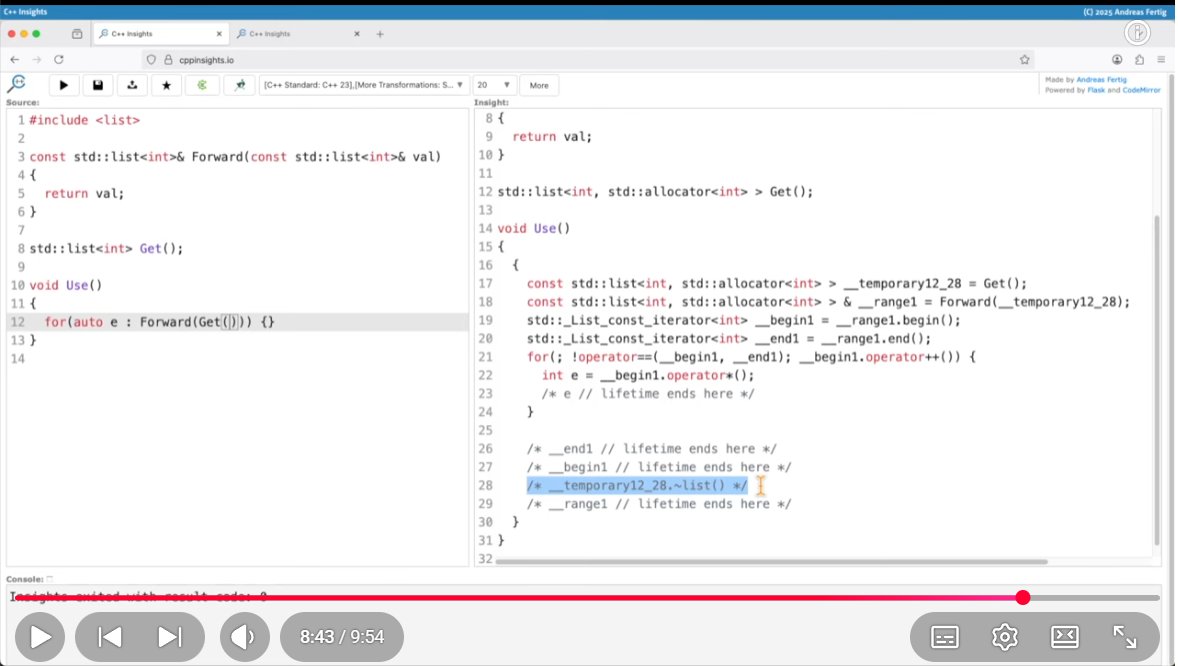Save the current source with the disk icon

tap(99, 85)
